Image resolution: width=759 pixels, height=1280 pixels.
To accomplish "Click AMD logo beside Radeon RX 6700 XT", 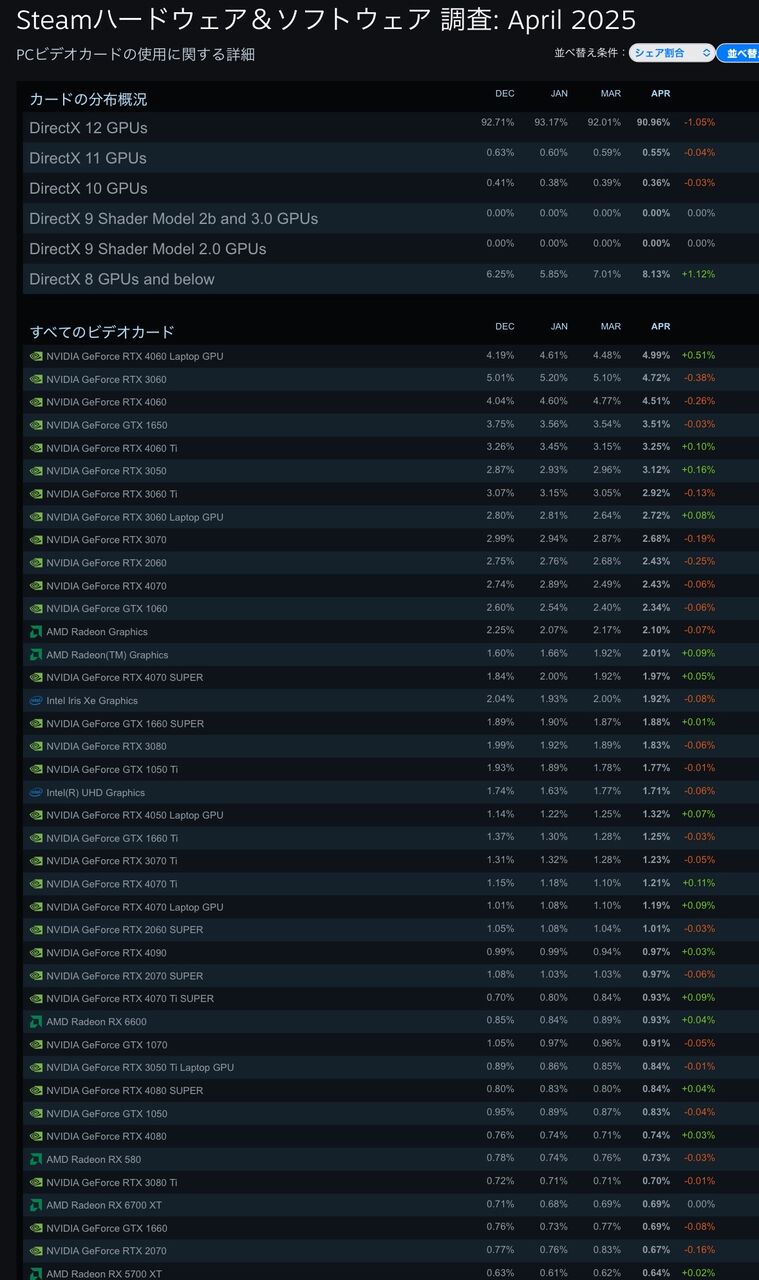I will pos(36,1205).
